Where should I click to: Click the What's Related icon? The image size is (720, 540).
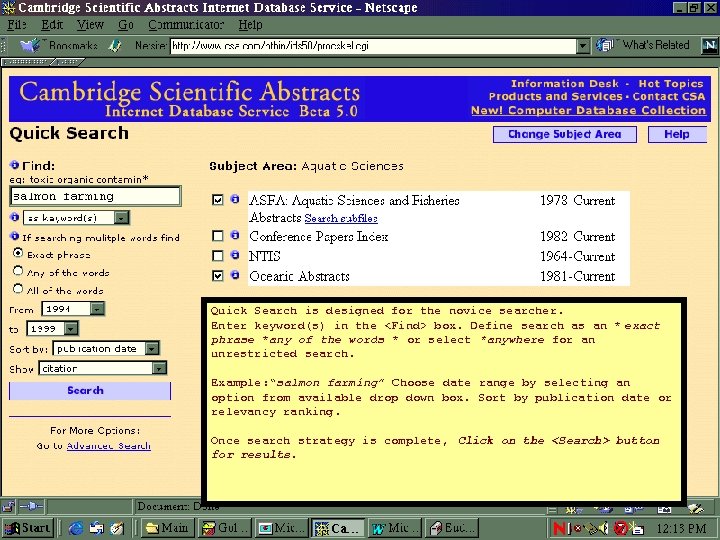[x=606, y=45]
